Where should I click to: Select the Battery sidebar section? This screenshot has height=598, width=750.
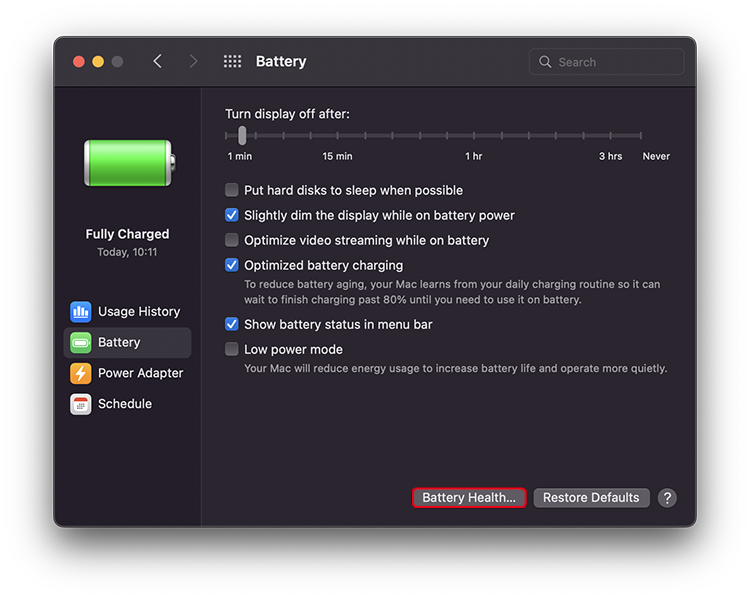pyautogui.click(x=127, y=343)
